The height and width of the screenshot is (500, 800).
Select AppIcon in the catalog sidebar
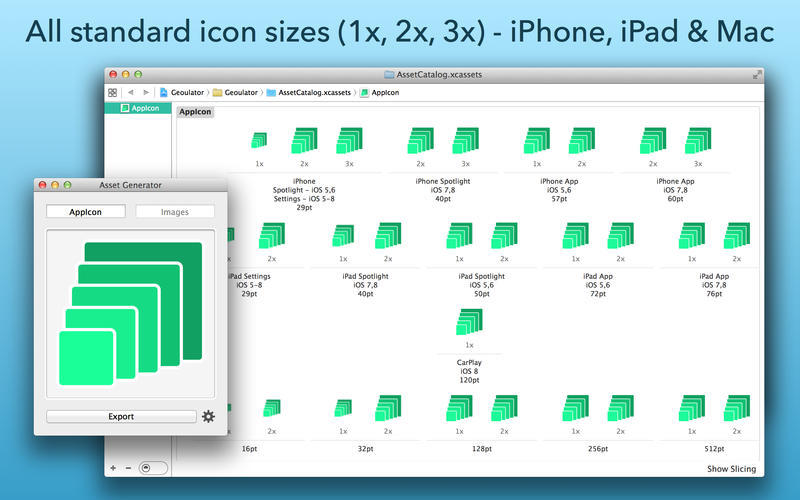tap(138, 108)
